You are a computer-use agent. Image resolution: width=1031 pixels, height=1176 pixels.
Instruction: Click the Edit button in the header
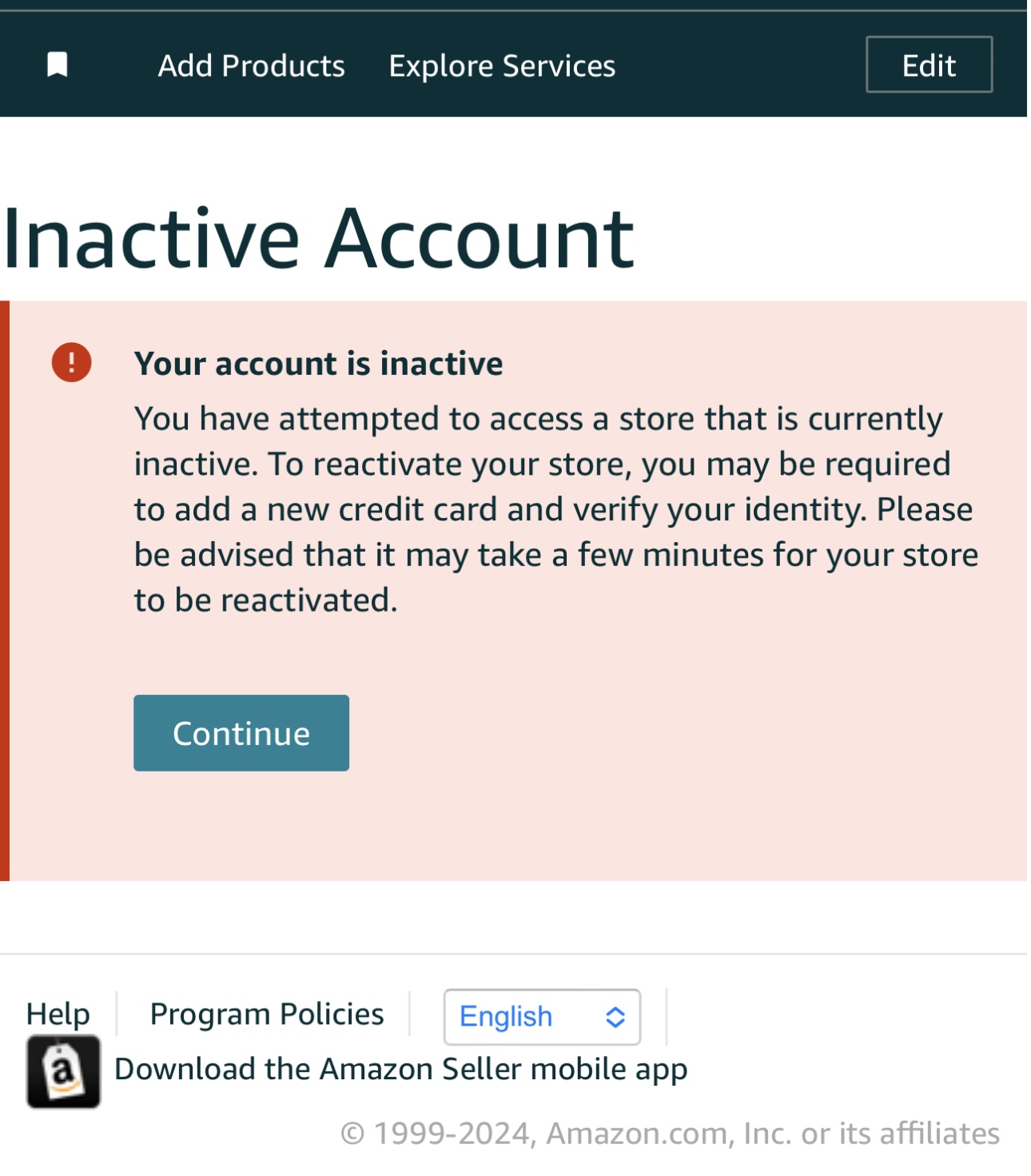pos(929,65)
